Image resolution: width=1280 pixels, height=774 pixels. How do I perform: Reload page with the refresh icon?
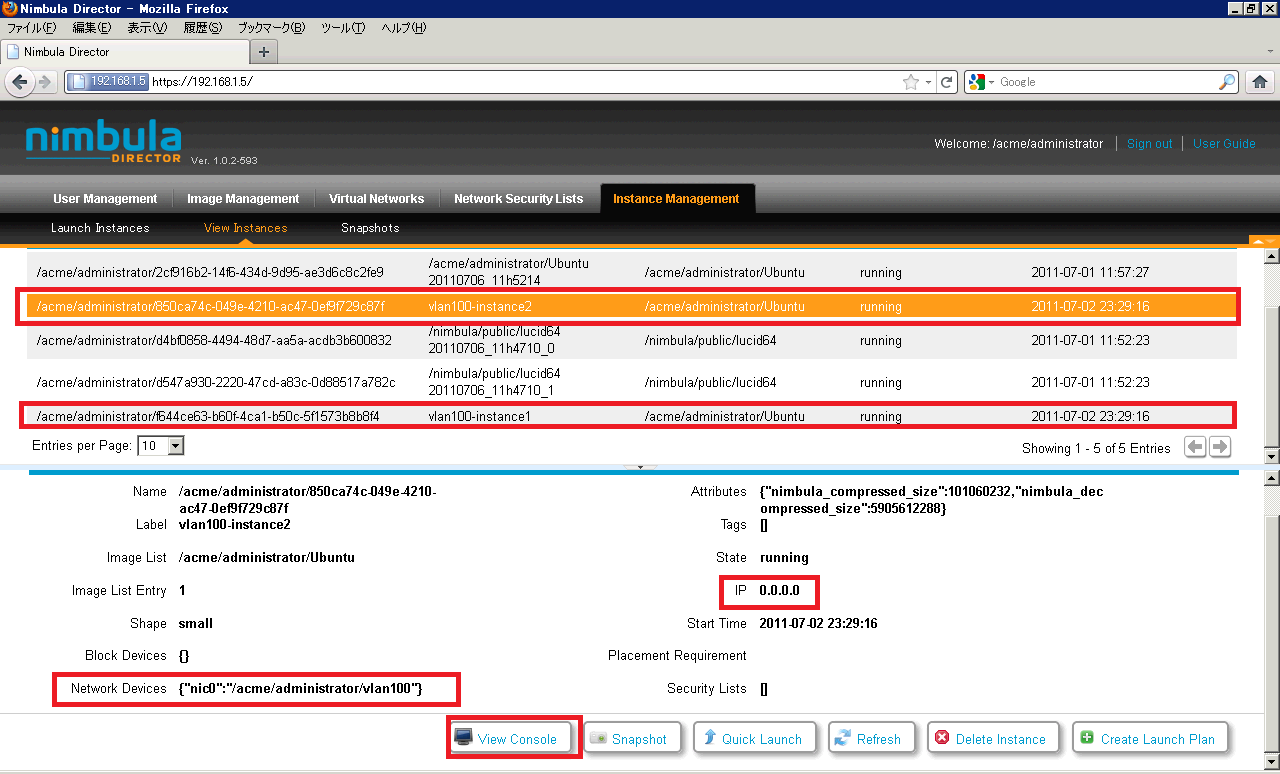point(947,82)
